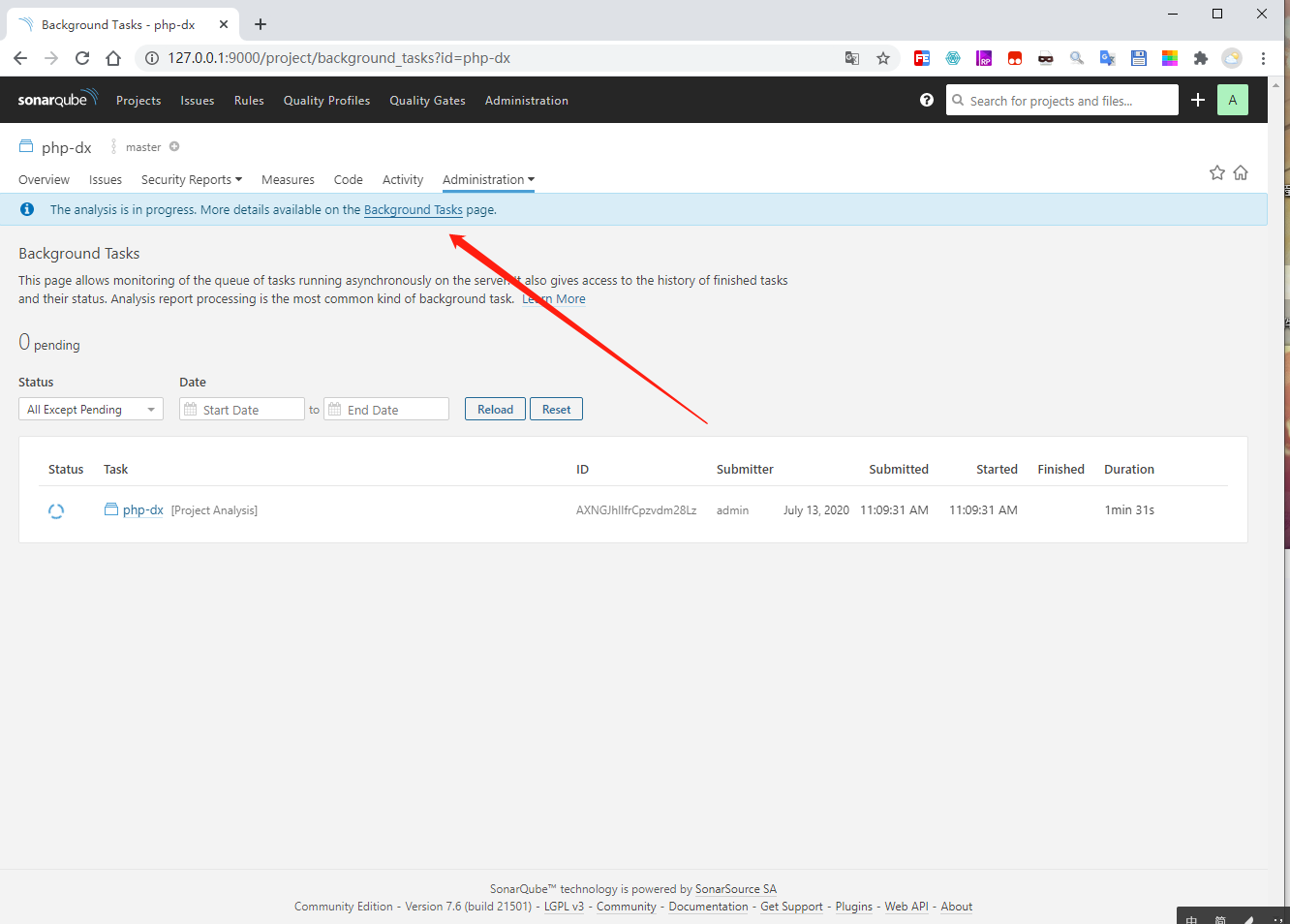Open the php-dx task link in table
The height and width of the screenshot is (924, 1290).
pos(143,510)
